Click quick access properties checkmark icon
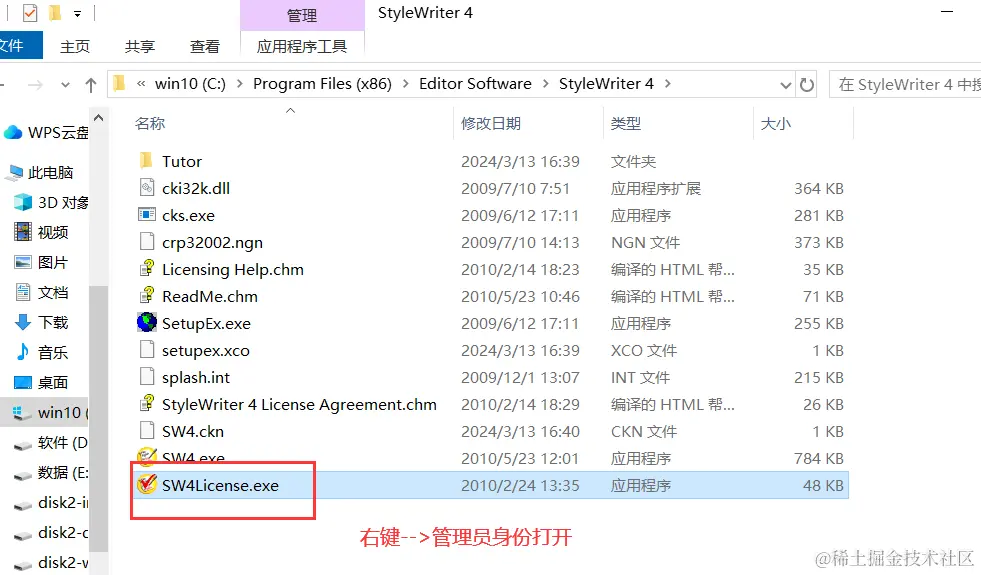The width and height of the screenshot is (981, 575). [x=29, y=13]
